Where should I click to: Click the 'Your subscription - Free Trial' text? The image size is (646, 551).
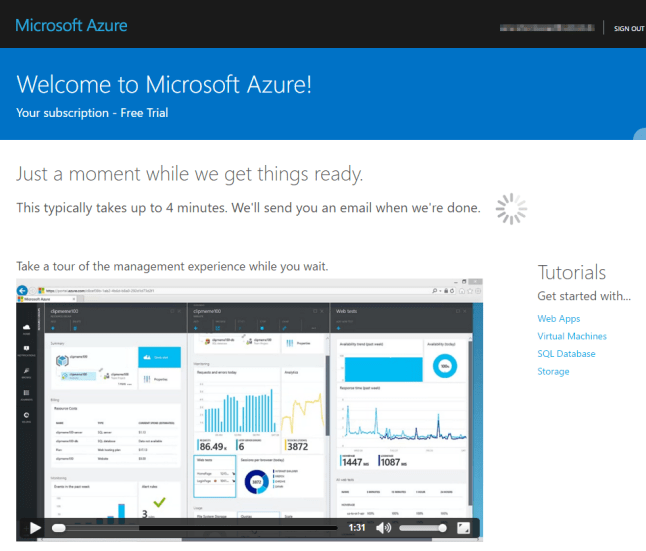pos(92,113)
